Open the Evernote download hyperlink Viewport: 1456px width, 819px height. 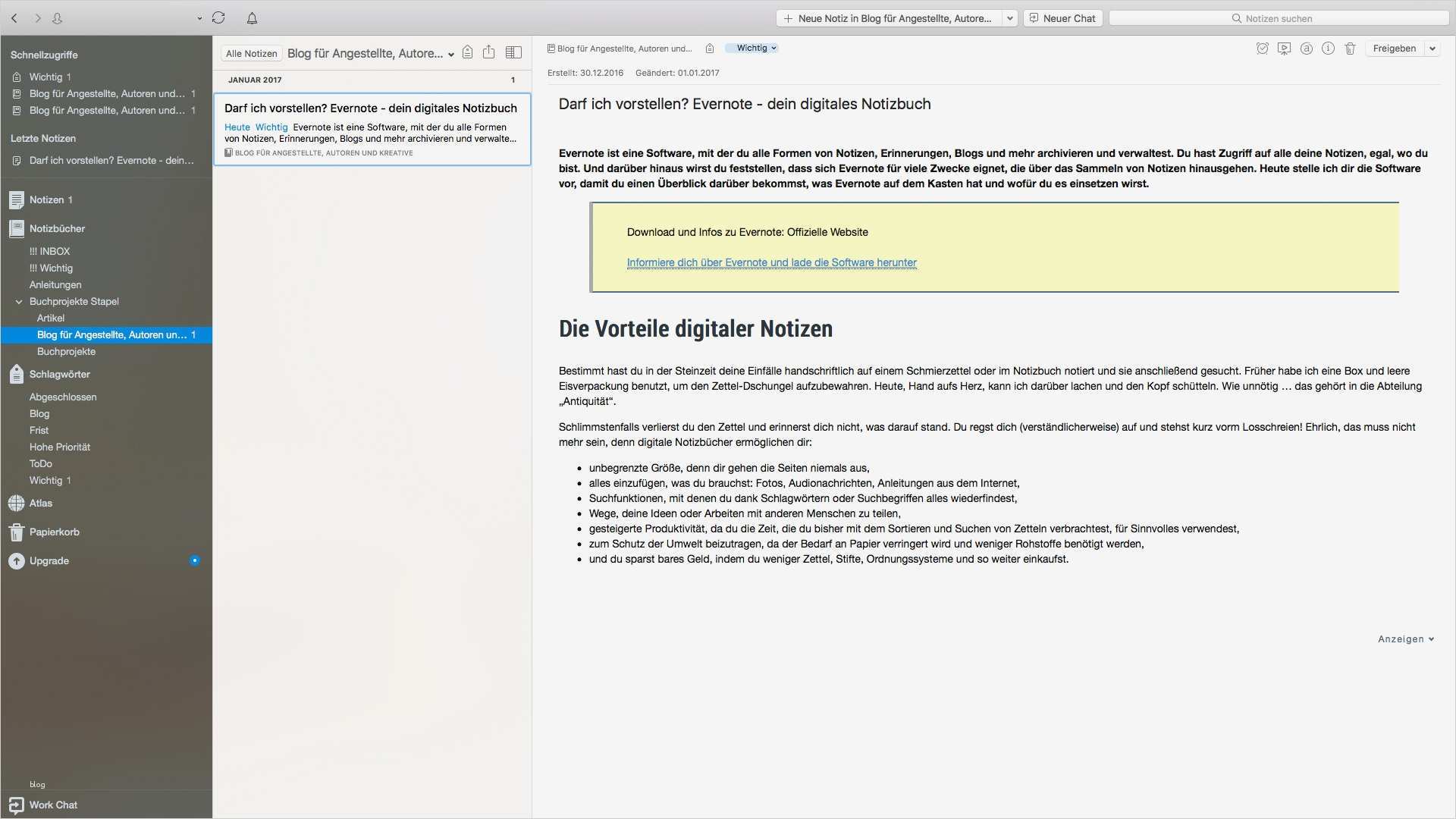[x=771, y=263]
